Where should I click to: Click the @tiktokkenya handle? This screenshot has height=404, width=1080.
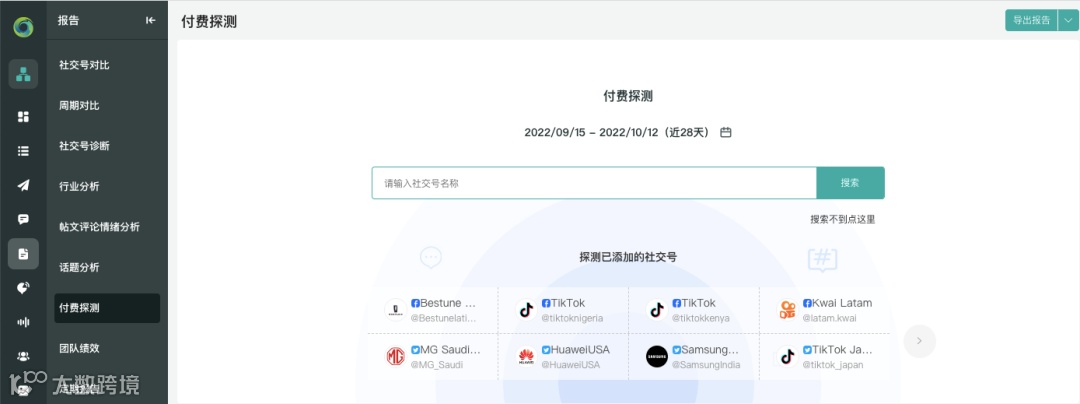click(700, 318)
